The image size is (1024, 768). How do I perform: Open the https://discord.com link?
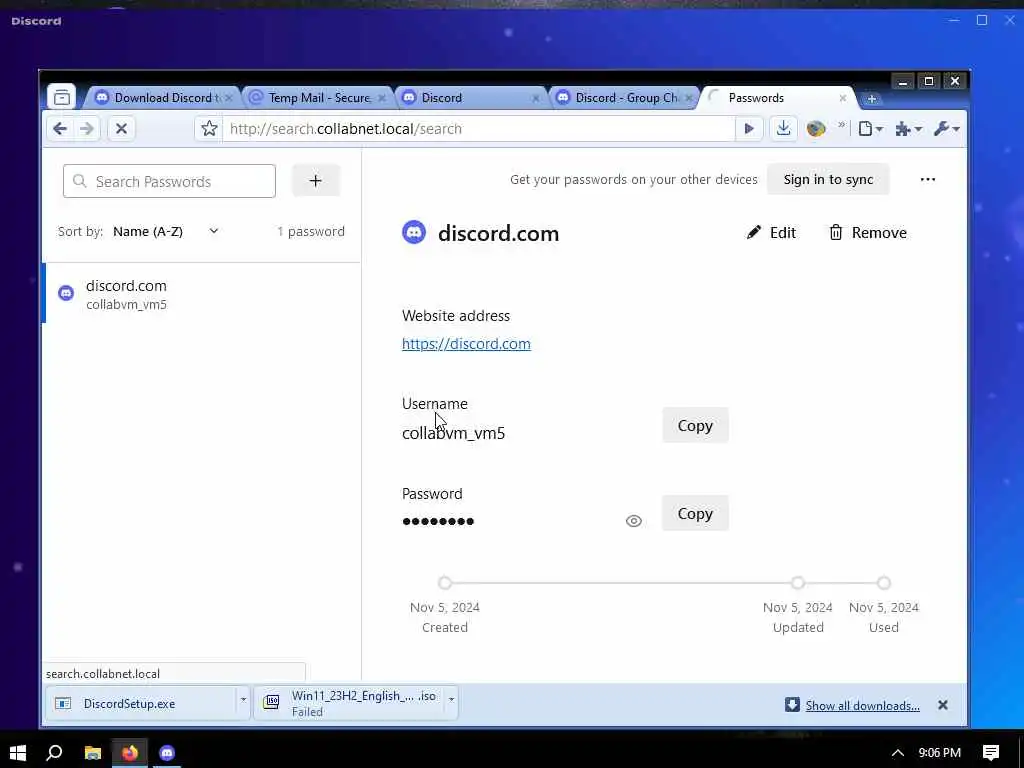coord(466,344)
